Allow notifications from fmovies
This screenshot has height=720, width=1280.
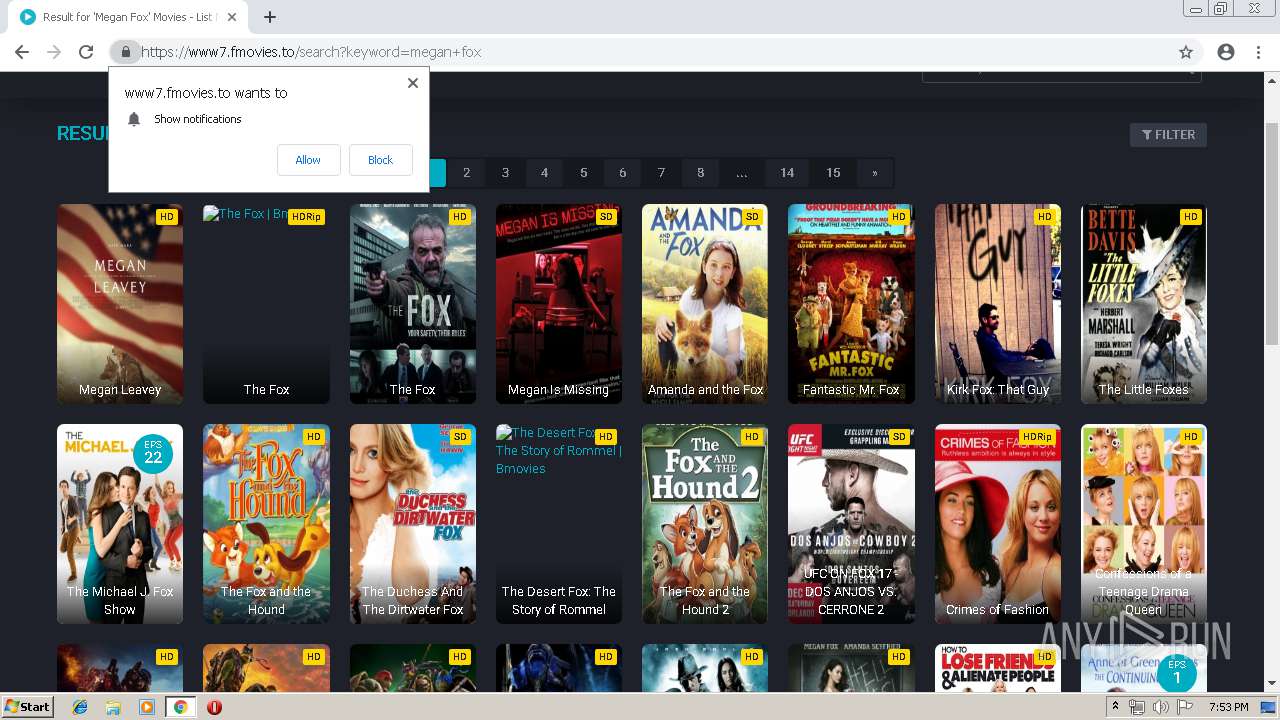coord(308,160)
